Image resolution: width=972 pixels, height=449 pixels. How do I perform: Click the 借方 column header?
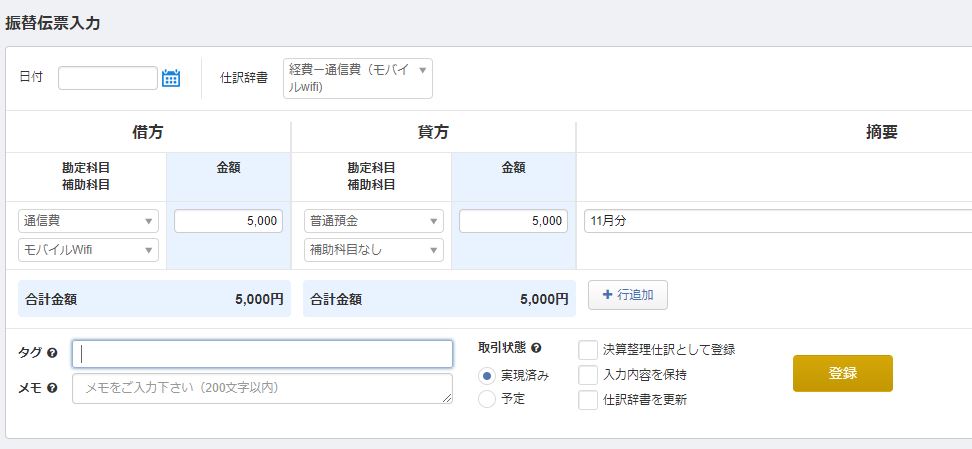click(x=148, y=132)
